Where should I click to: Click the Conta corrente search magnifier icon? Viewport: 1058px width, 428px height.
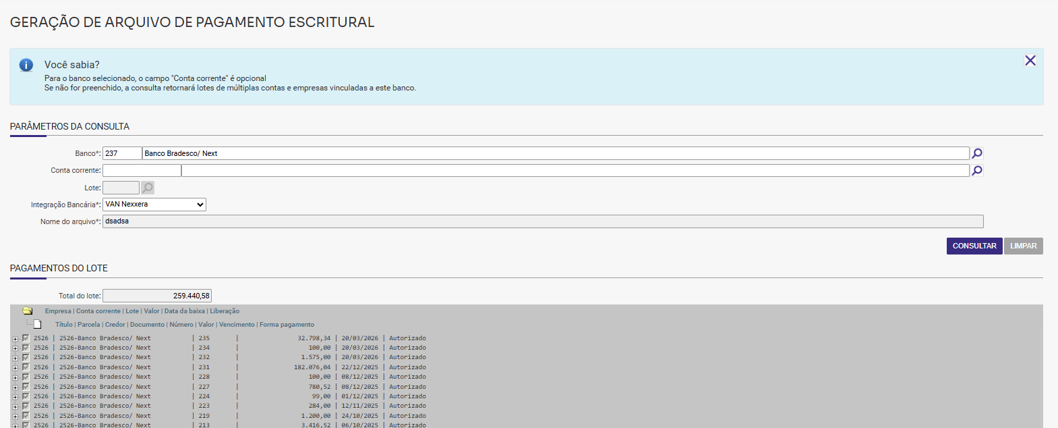click(977, 171)
